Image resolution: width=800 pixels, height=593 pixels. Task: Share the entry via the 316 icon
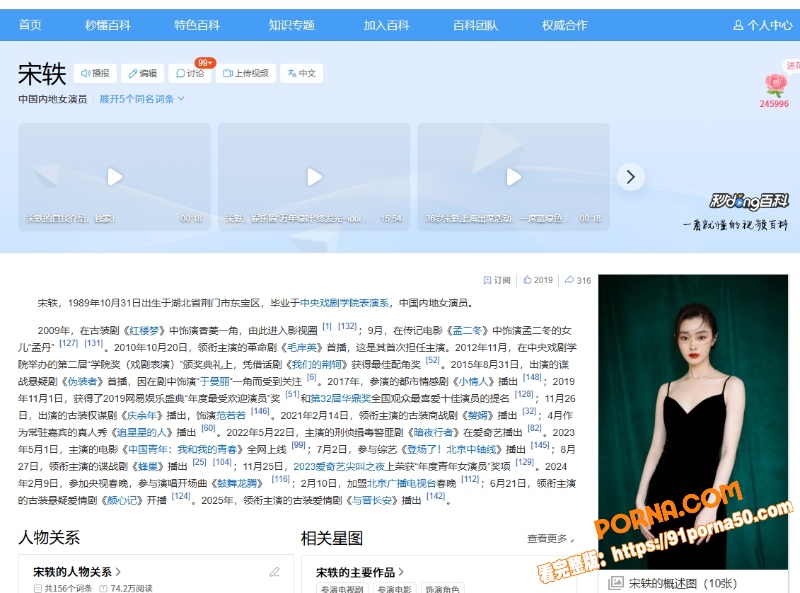tap(578, 280)
